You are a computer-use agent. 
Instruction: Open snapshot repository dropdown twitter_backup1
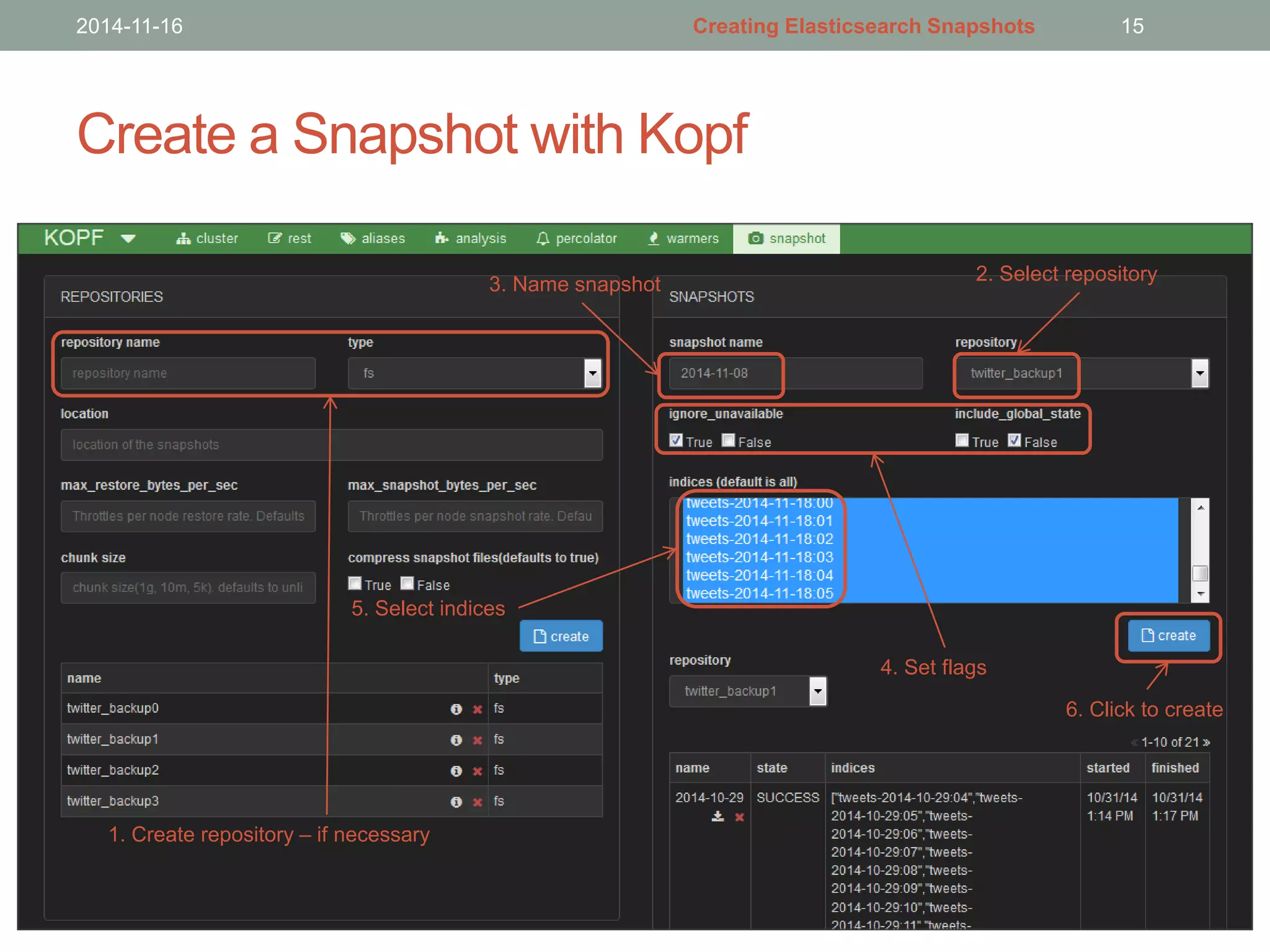click(1082, 373)
